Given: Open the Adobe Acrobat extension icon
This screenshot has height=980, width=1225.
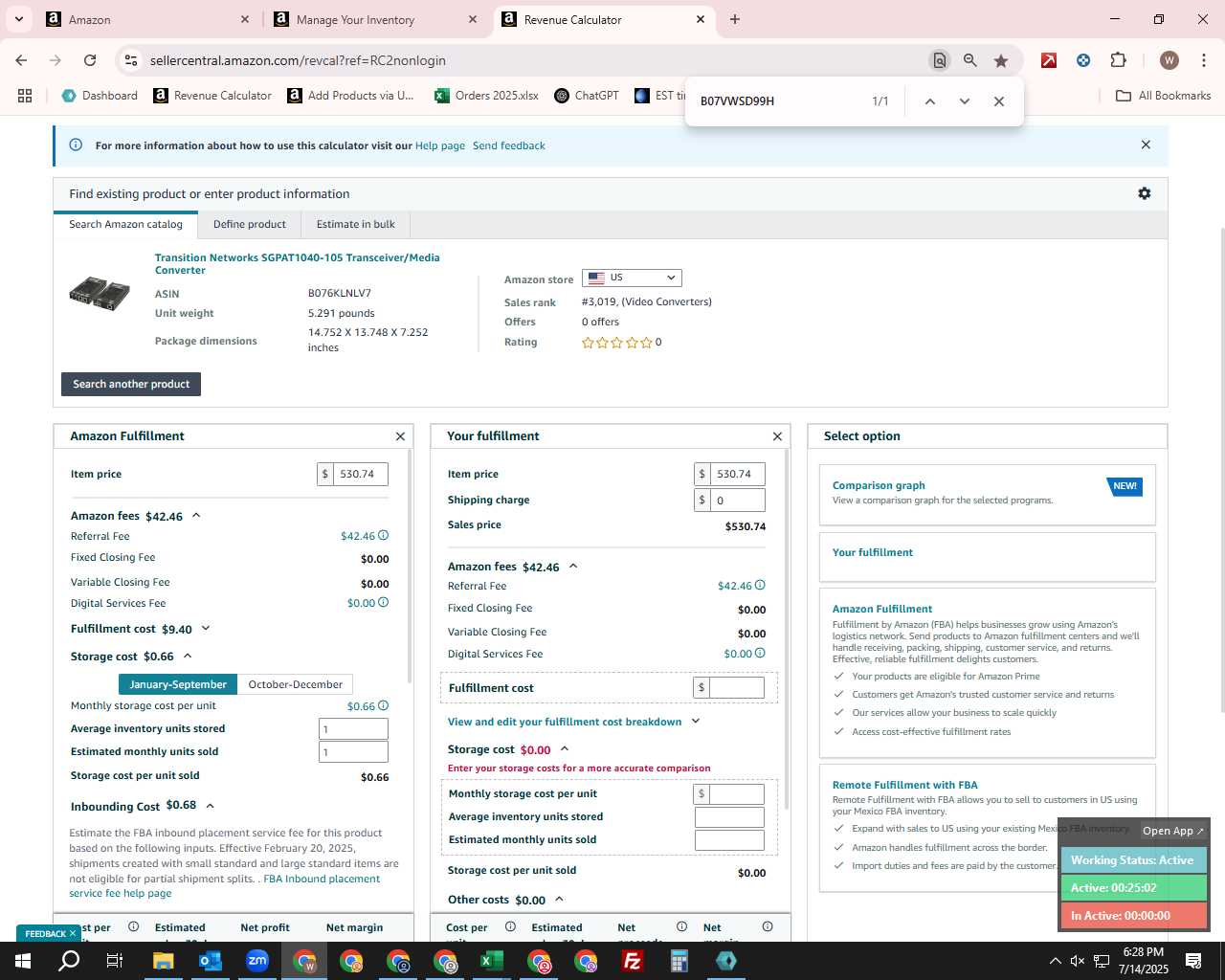Looking at the screenshot, I should [1049, 60].
